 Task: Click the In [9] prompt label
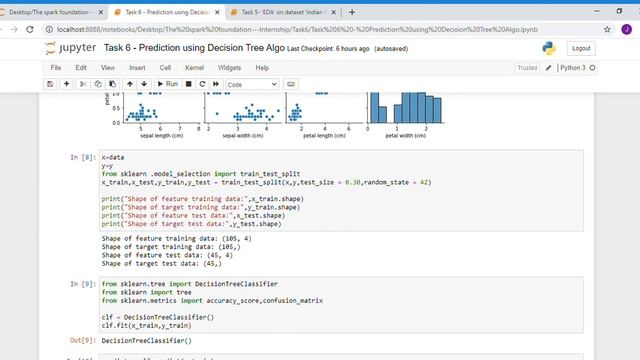click(83, 284)
